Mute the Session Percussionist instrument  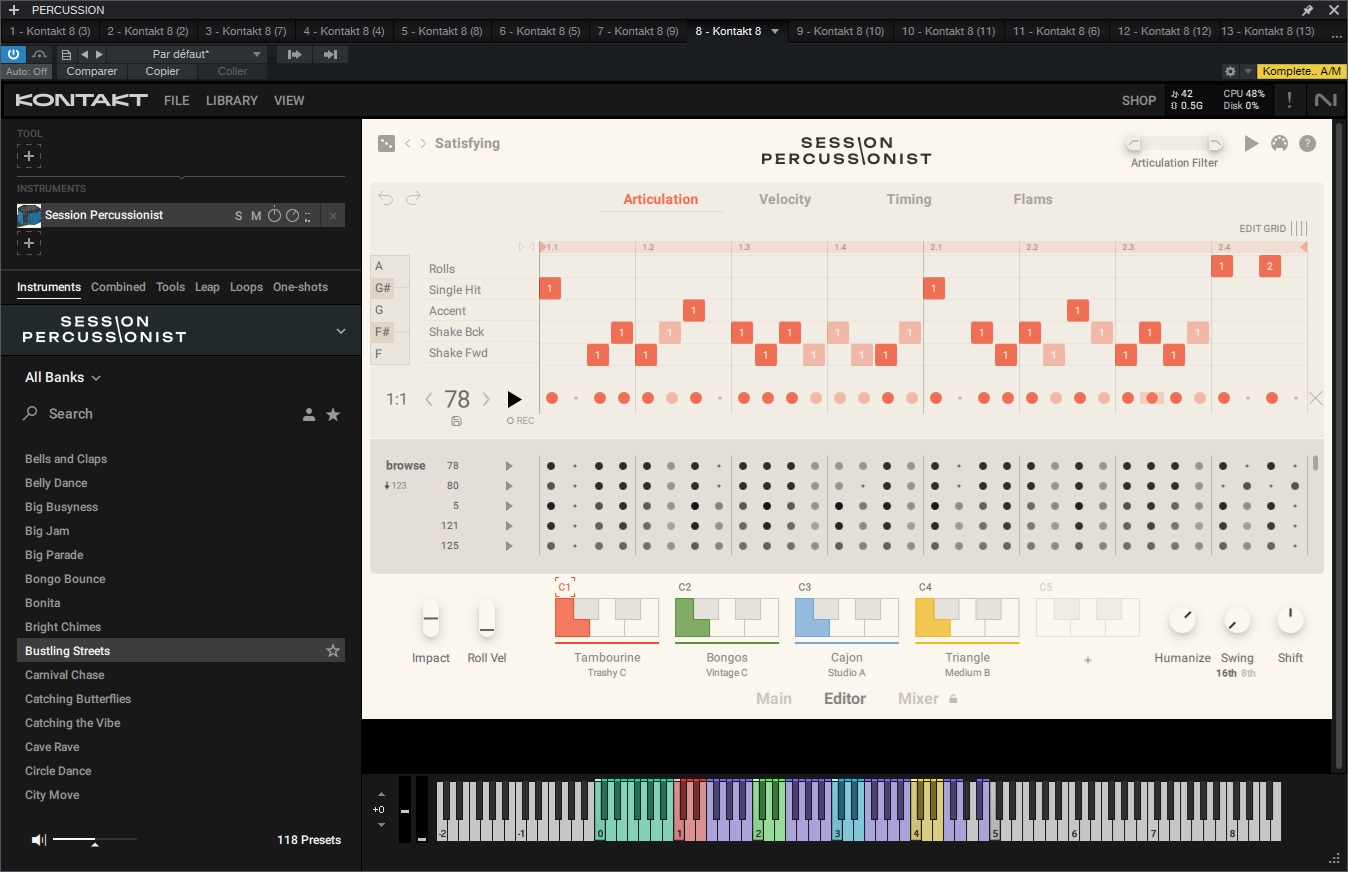256,216
